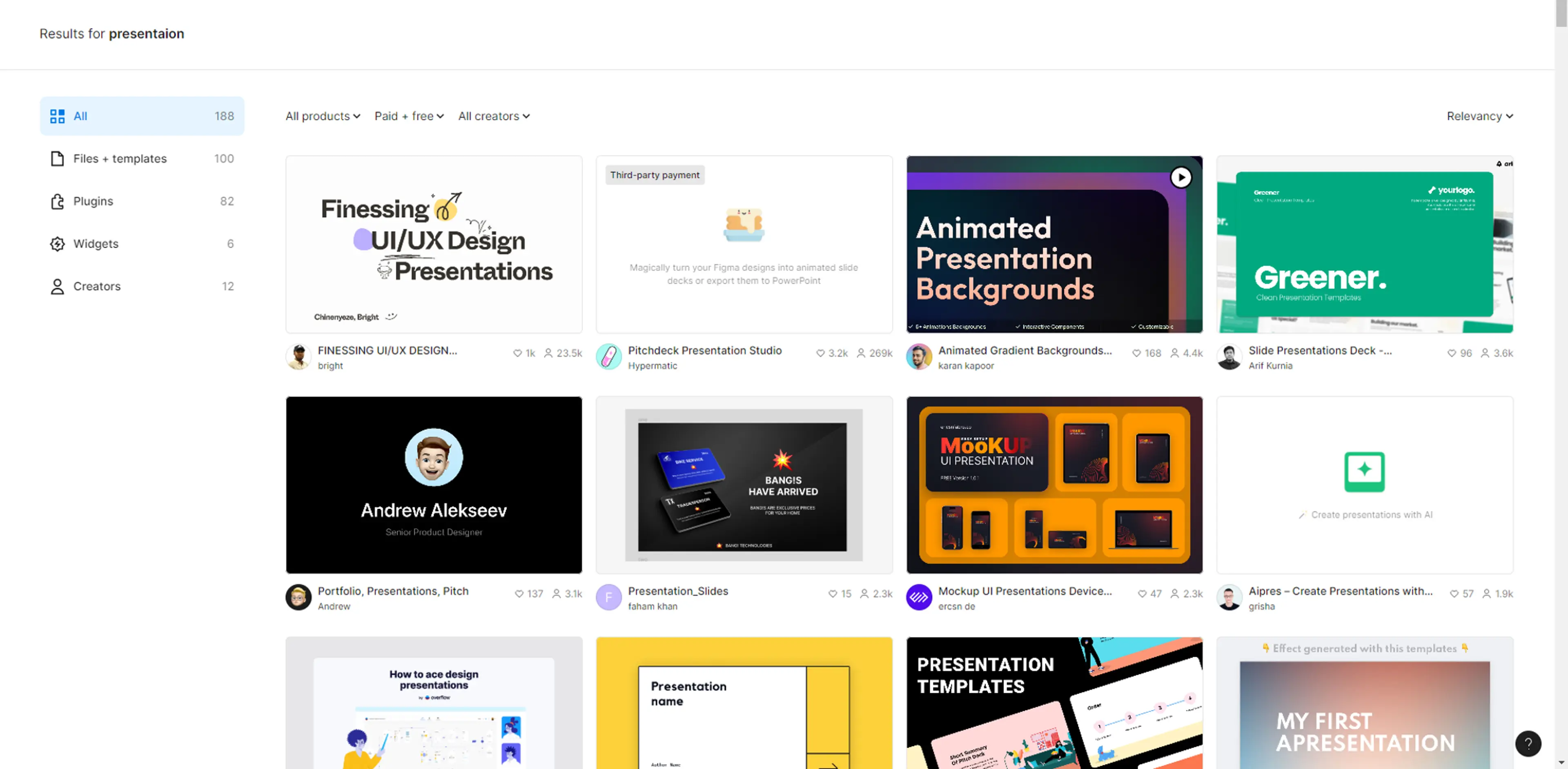The width and height of the screenshot is (1568, 769).
Task: Click heart icon for Pitchdeck Presentation Studio
Action: point(820,353)
